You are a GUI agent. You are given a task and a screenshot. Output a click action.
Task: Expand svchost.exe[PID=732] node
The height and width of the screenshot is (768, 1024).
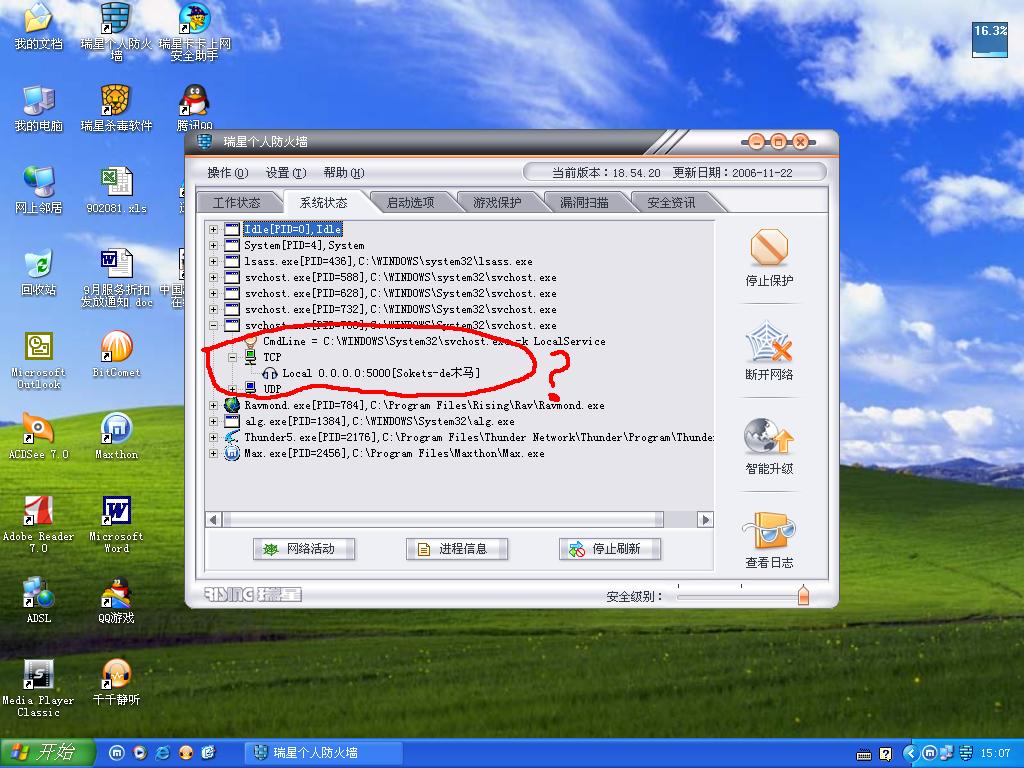coord(214,310)
